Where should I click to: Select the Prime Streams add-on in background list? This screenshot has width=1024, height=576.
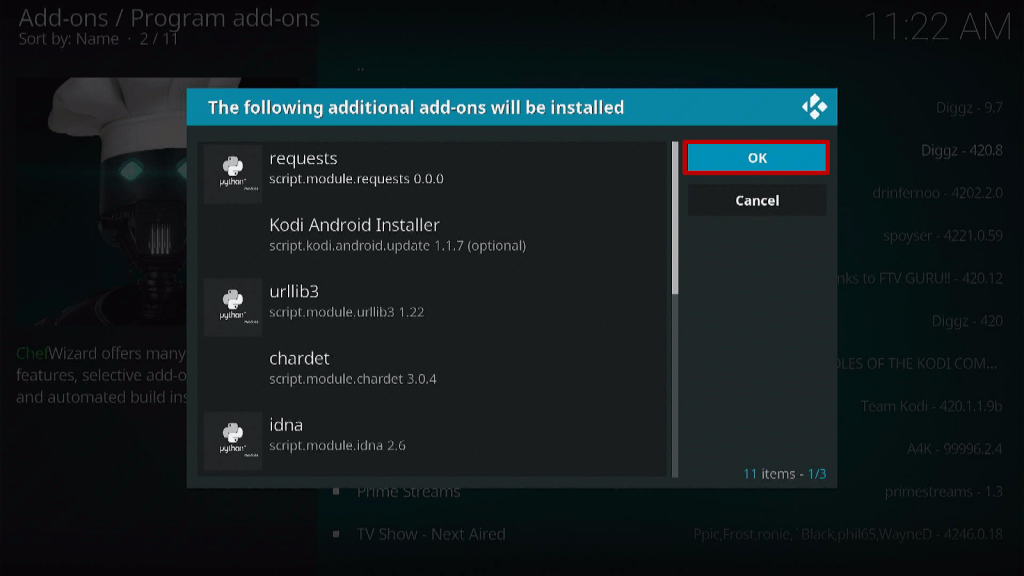pyautogui.click(x=408, y=492)
